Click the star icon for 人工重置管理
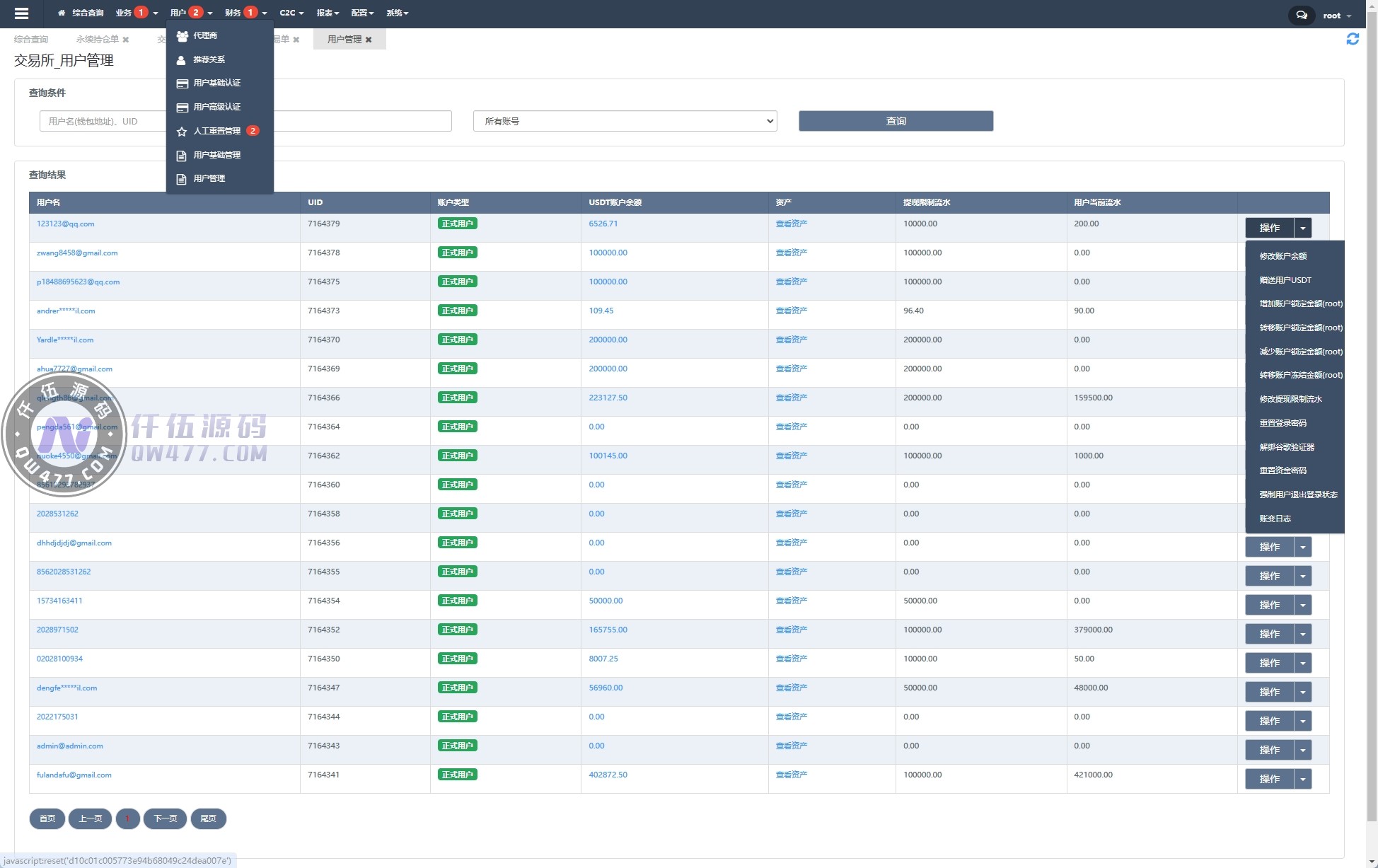Viewport: 1378px width, 868px height. point(182,132)
